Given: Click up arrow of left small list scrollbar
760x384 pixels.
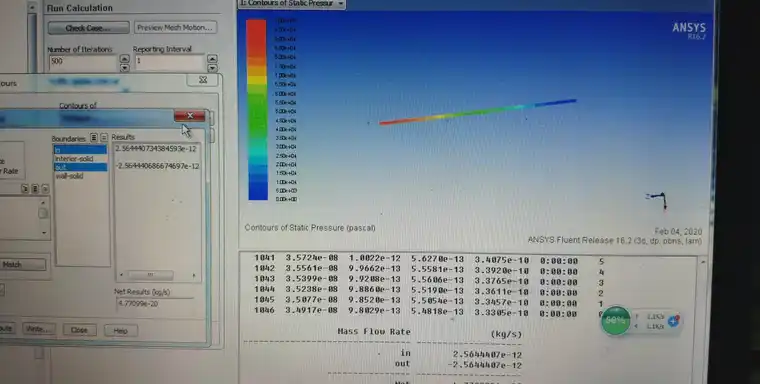Looking at the screenshot, I should pos(43,202).
